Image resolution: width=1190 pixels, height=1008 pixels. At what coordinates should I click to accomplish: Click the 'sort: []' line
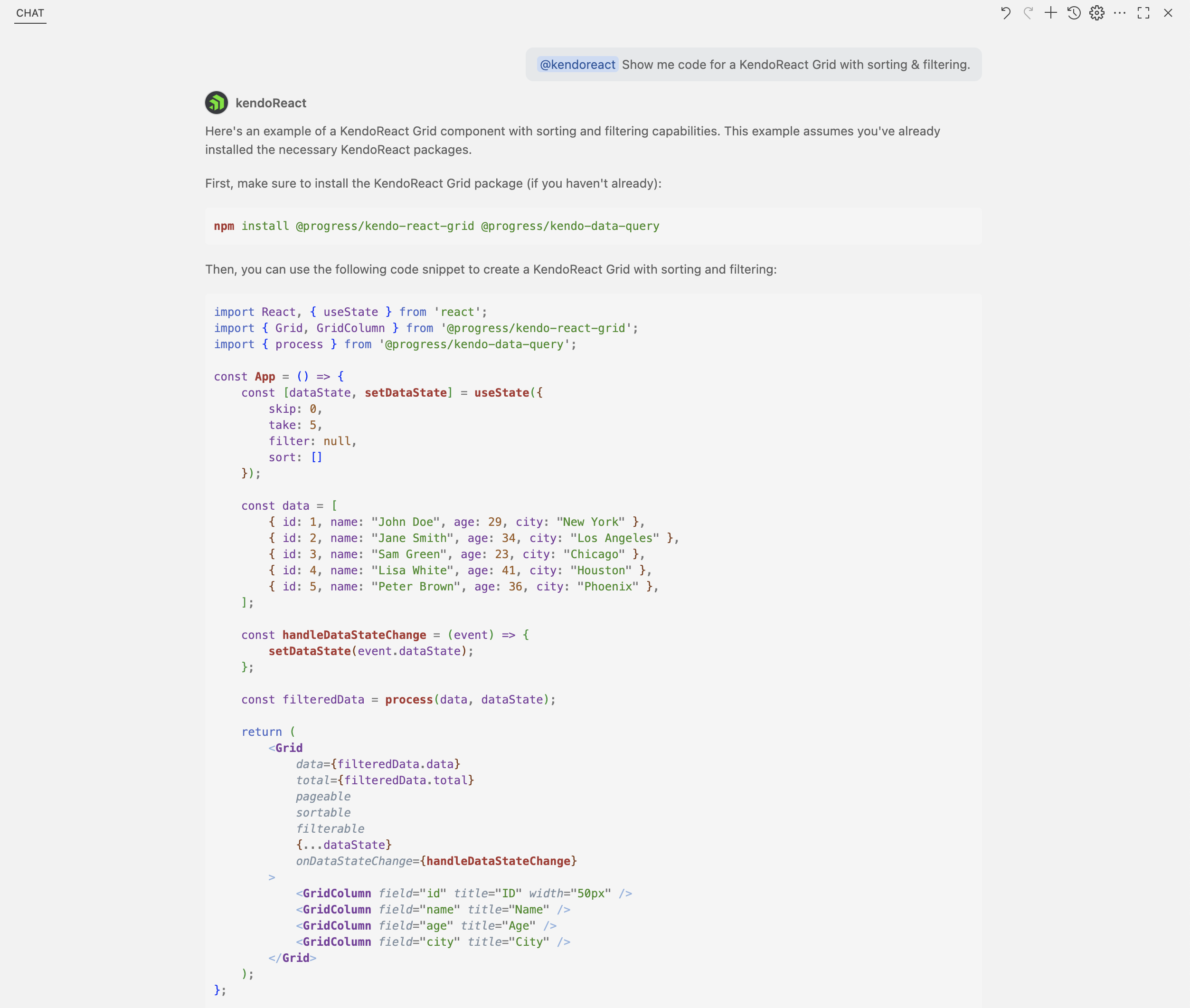295,457
